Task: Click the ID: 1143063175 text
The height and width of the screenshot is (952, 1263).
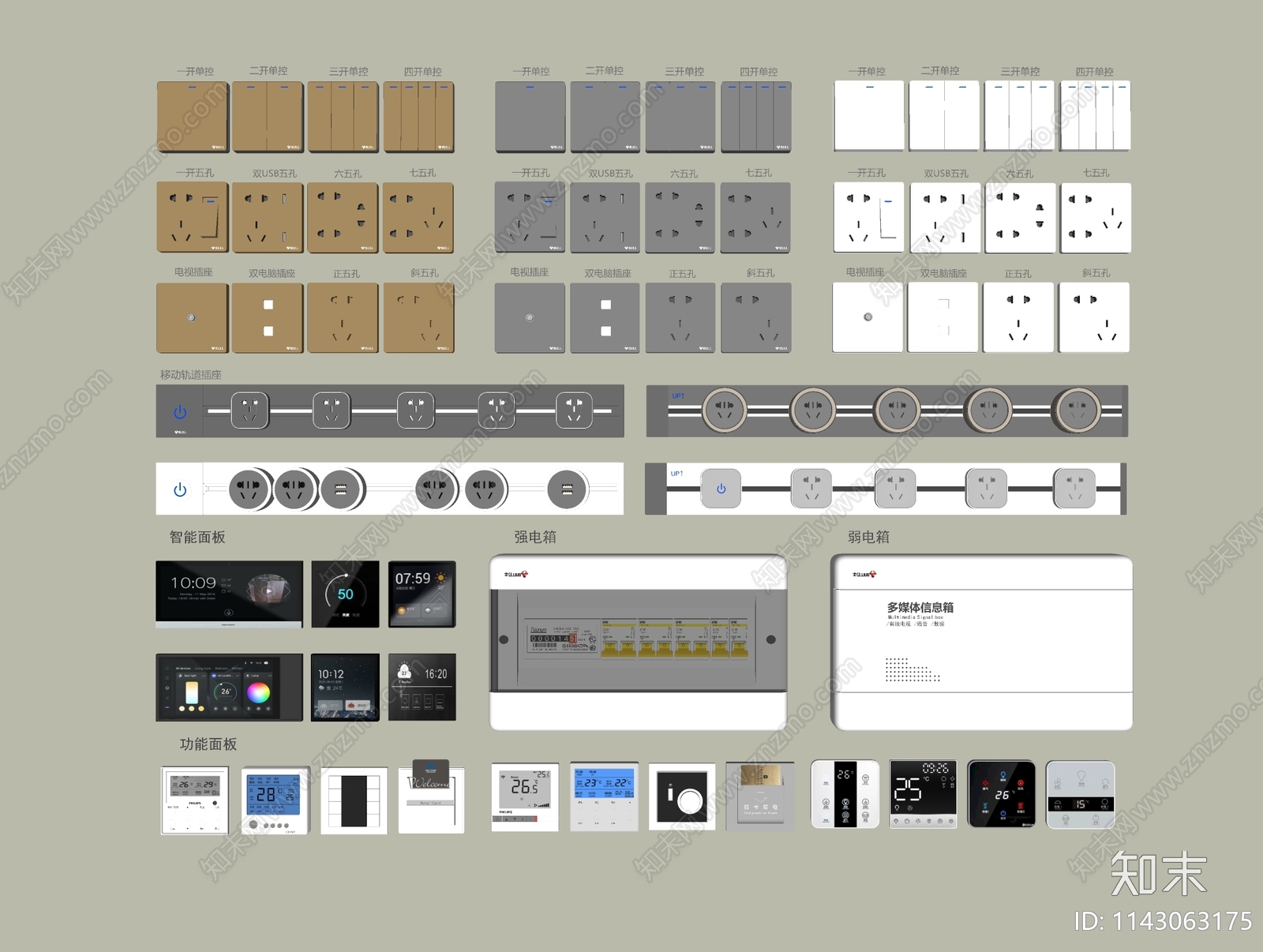Action: (x=1162, y=921)
